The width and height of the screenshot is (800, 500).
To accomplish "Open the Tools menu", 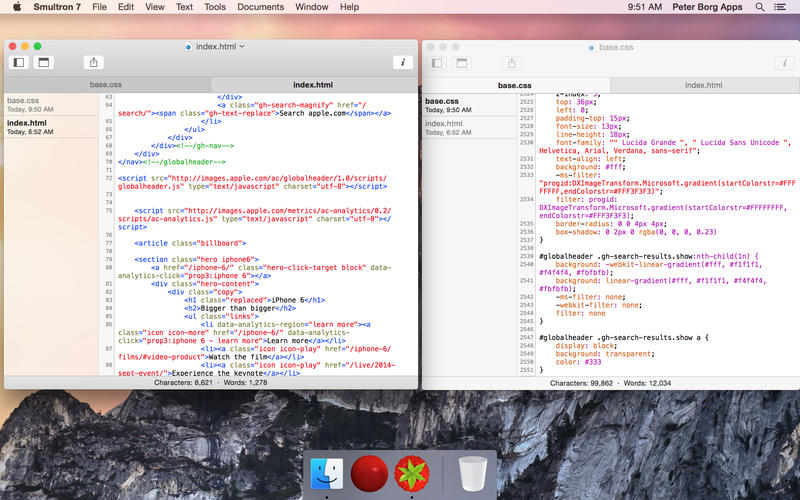I will tap(215, 7).
